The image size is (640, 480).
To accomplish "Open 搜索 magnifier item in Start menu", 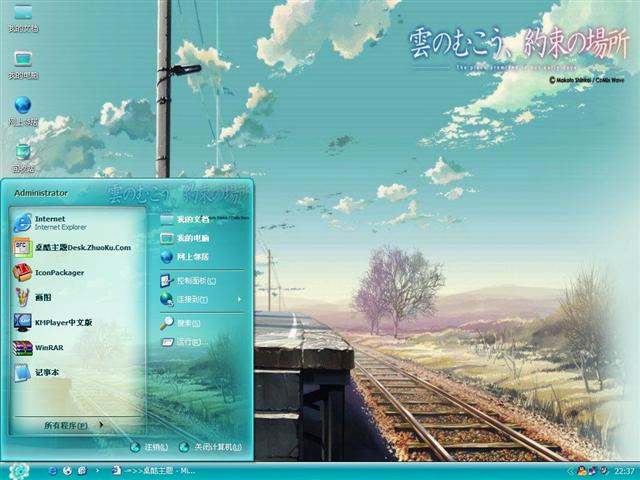I will pyautogui.click(x=180, y=323).
